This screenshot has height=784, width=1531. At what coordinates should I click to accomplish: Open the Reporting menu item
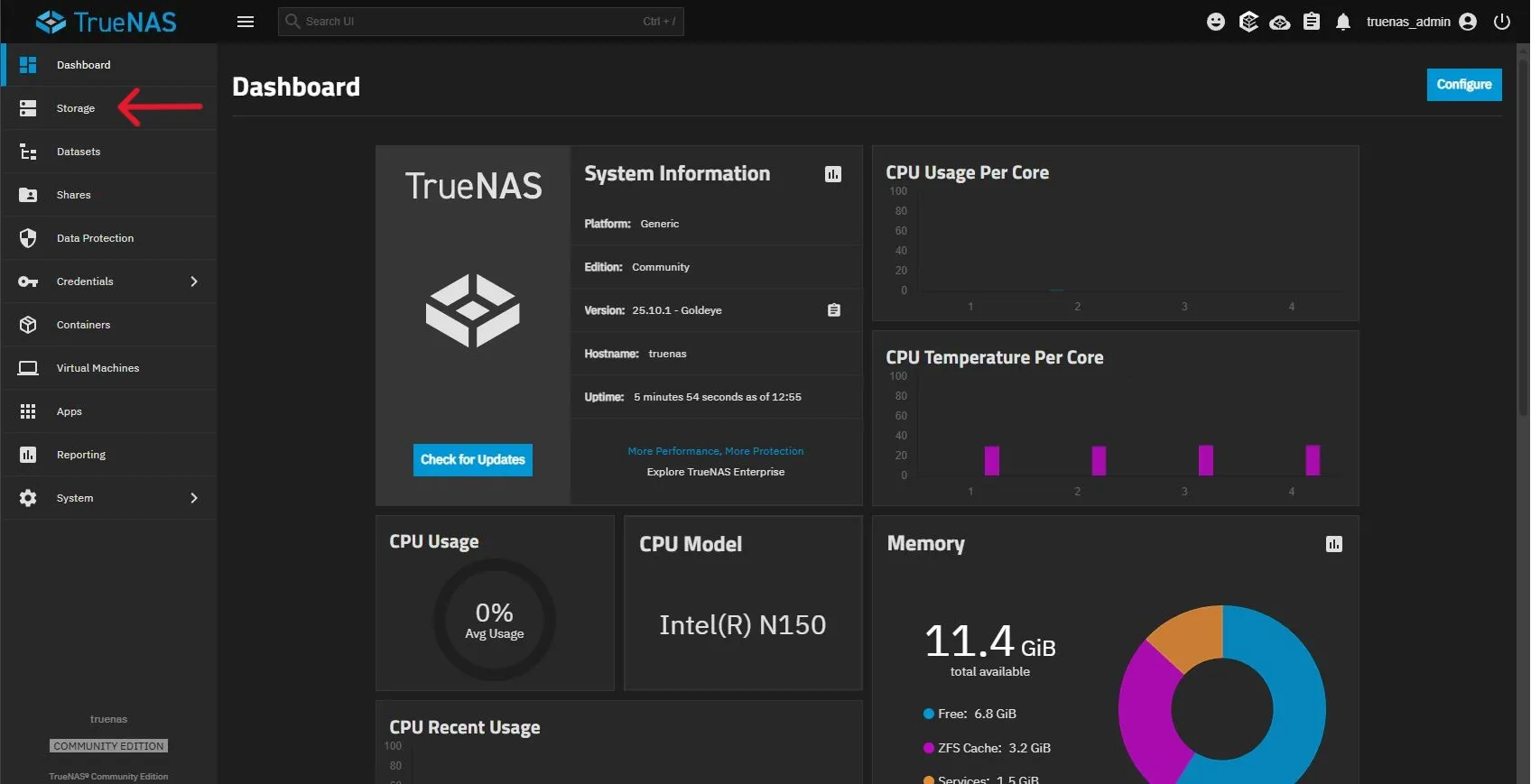[109, 455]
